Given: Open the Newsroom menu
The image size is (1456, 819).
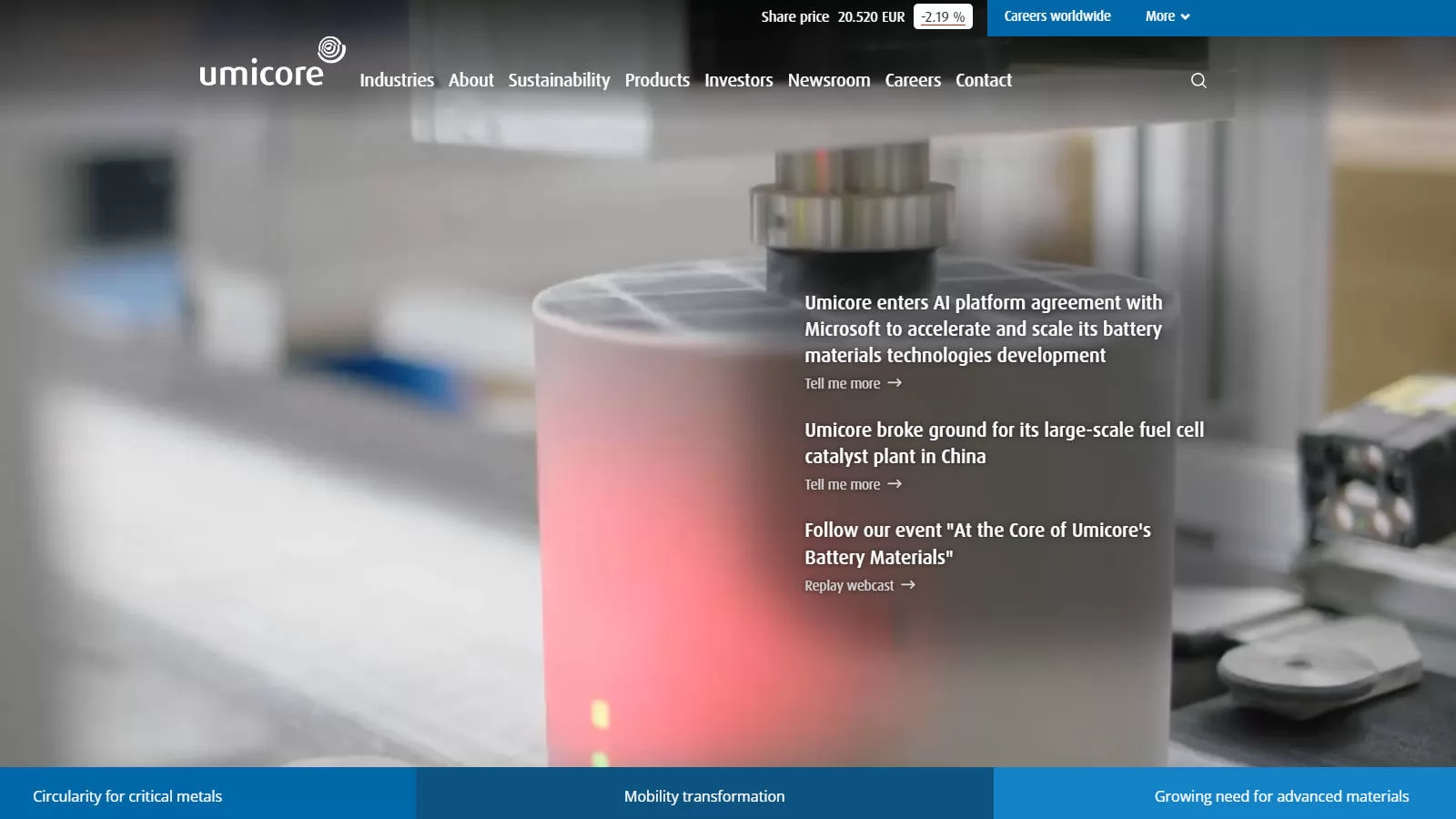Looking at the screenshot, I should click(x=829, y=80).
